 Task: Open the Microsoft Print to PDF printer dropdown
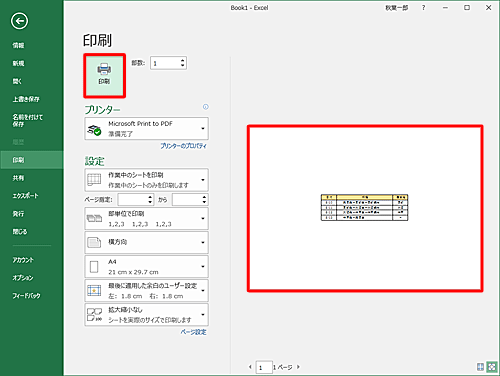pyautogui.click(x=146, y=129)
